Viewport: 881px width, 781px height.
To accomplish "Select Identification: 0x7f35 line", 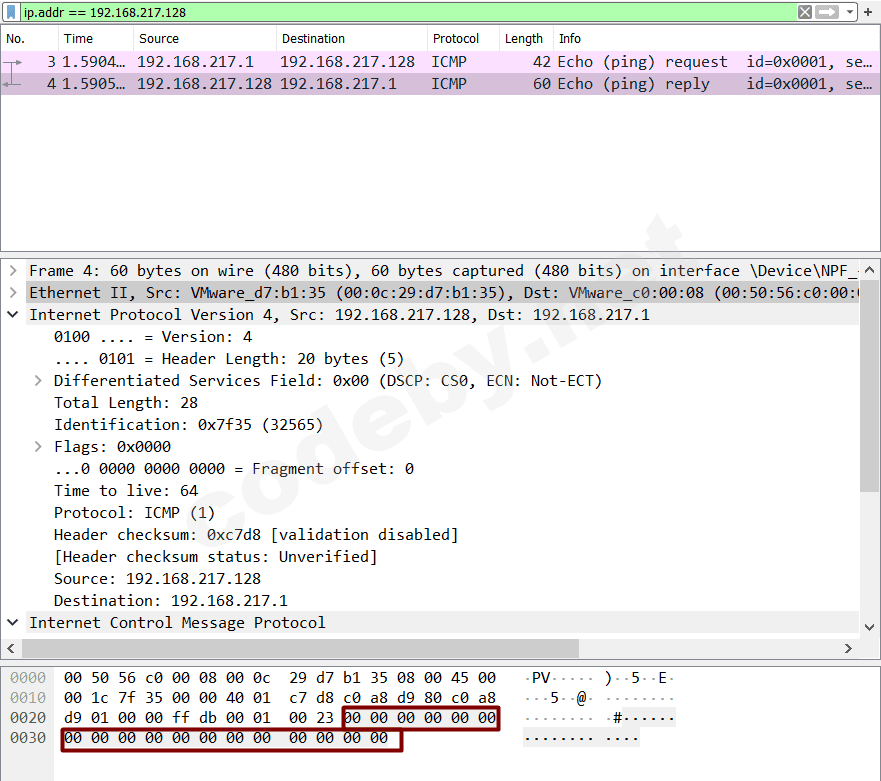I will 188,425.
